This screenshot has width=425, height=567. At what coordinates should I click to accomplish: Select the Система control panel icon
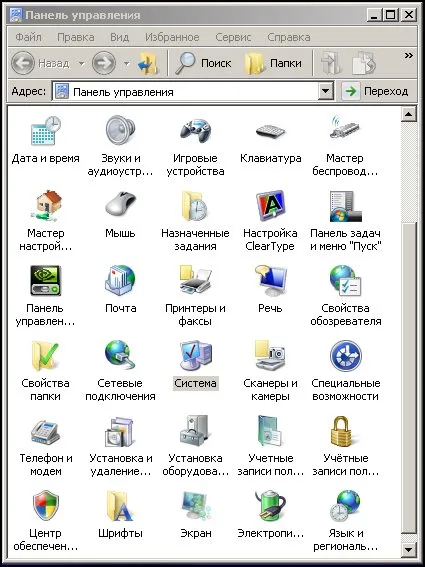tap(195, 355)
